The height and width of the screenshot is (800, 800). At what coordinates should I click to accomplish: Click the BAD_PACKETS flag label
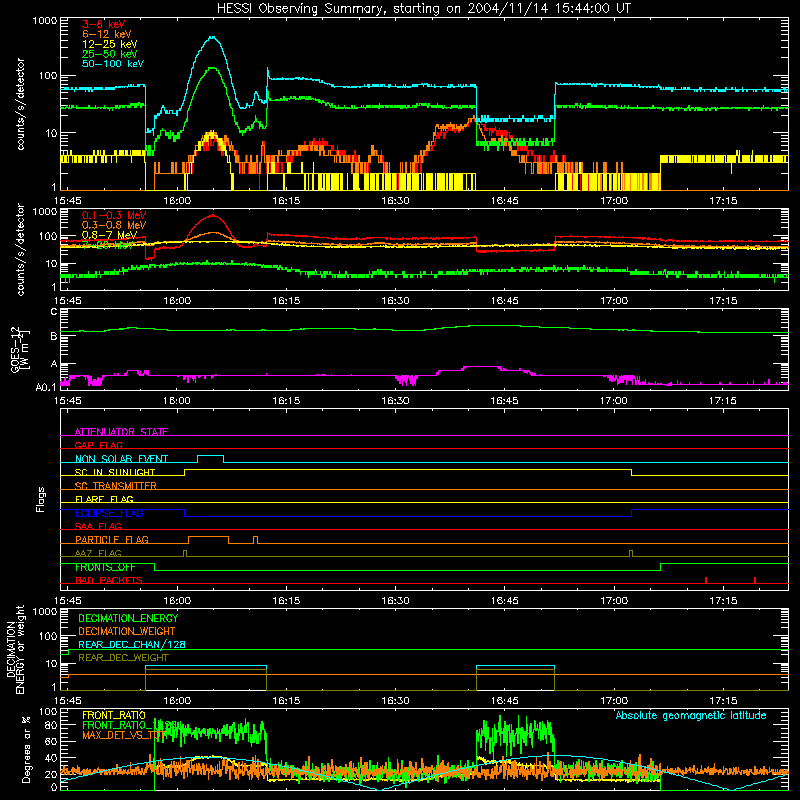pyautogui.click(x=109, y=580)
